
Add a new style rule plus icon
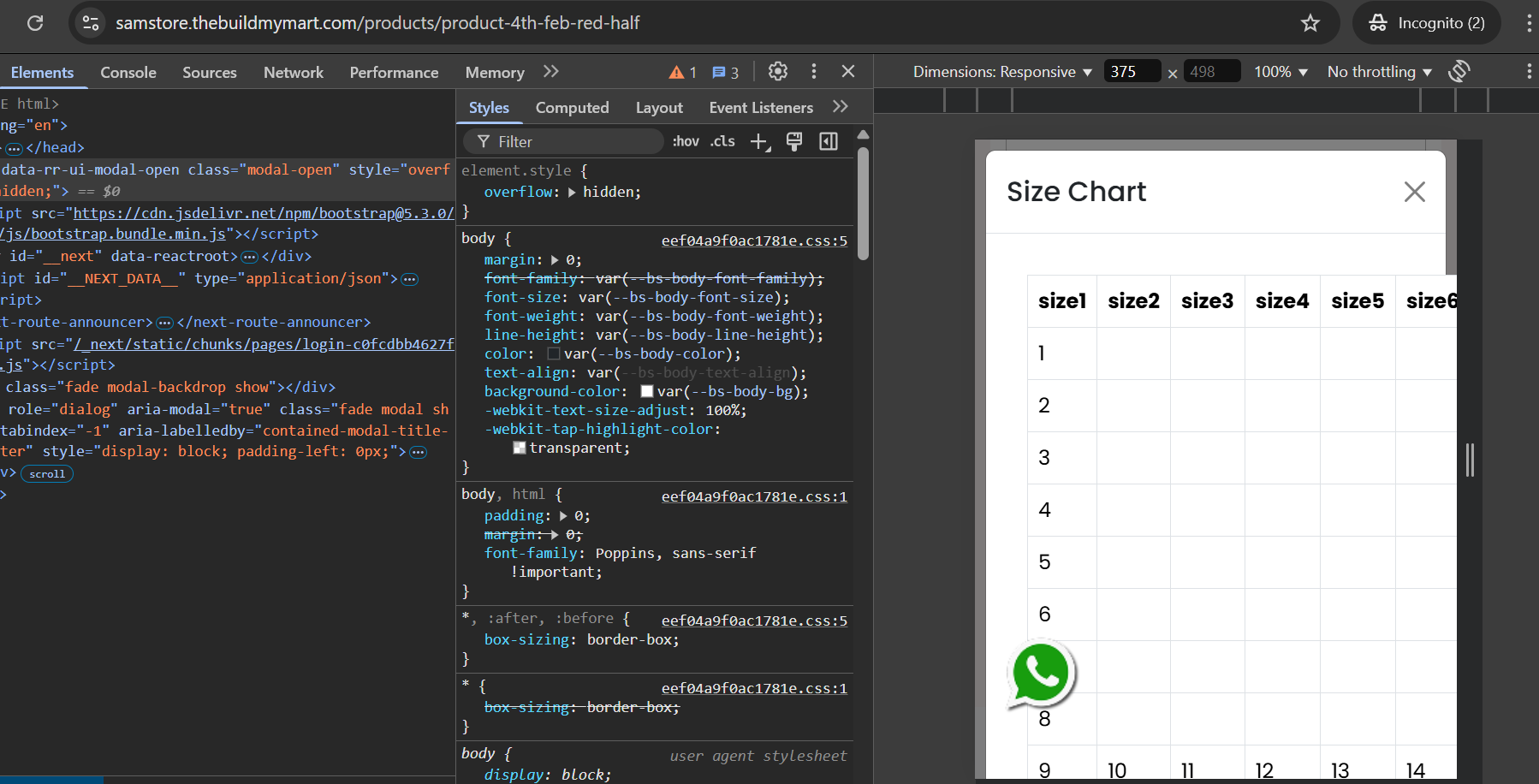pos(760,142)
